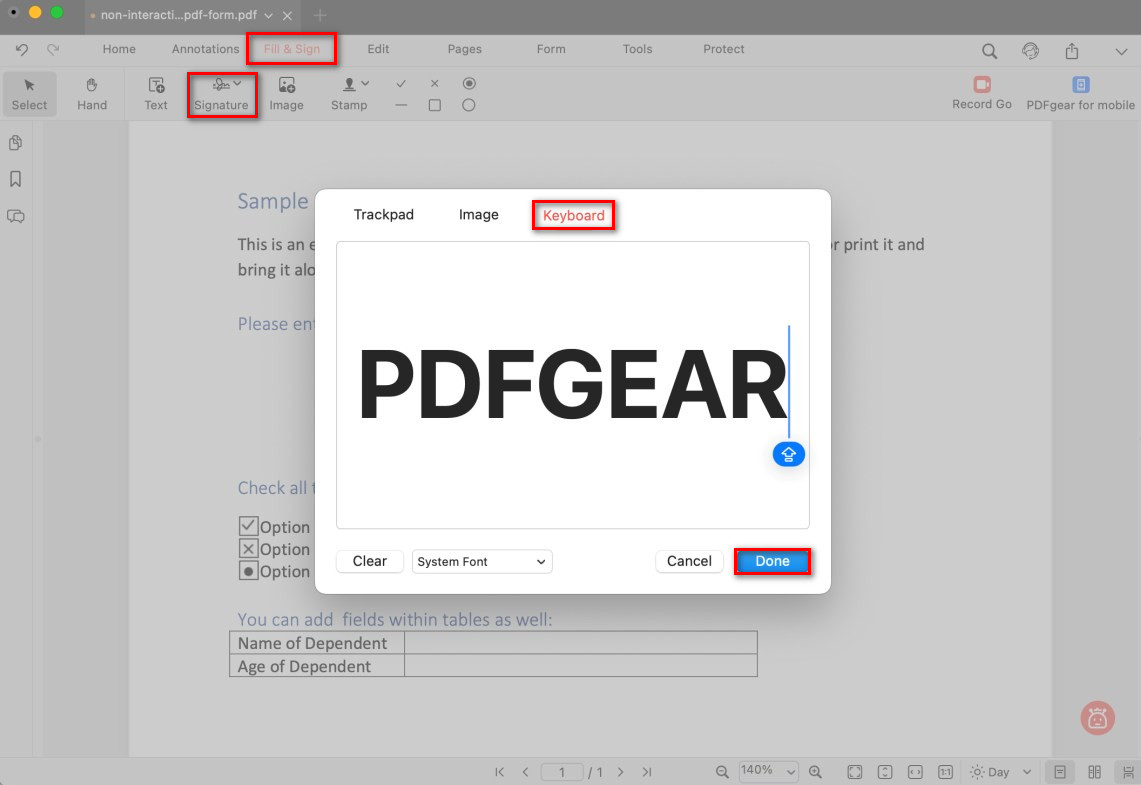The image size is (1141, 785).
Task: Open the Day theme dropdown
Action: (1001, 772)
